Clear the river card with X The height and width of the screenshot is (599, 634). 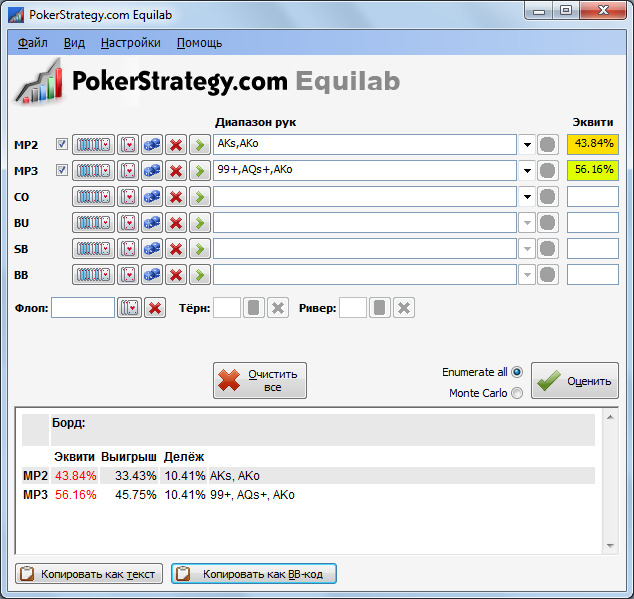[404, 308]
